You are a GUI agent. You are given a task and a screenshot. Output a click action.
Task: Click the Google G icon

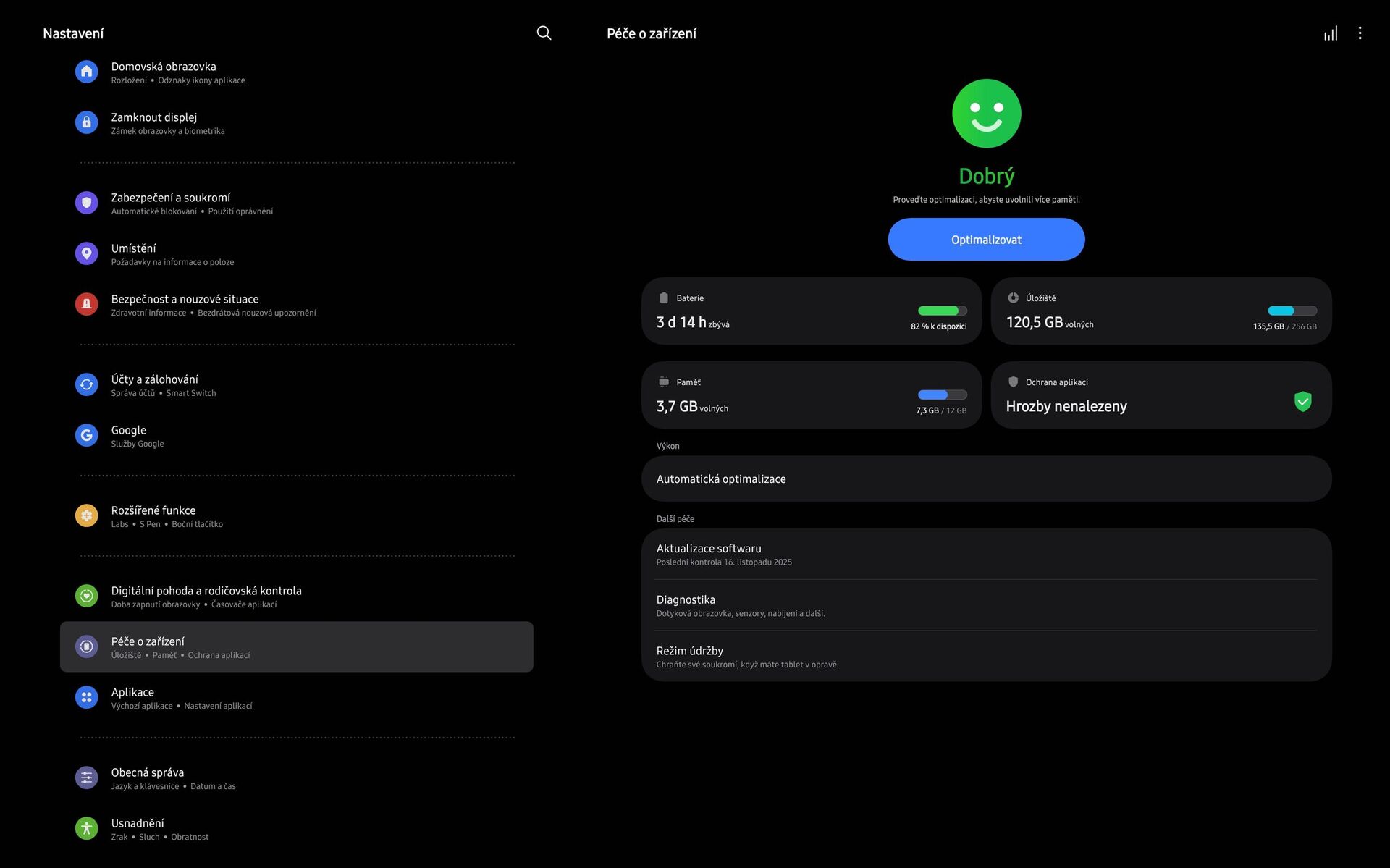click(x=86, y=435)
